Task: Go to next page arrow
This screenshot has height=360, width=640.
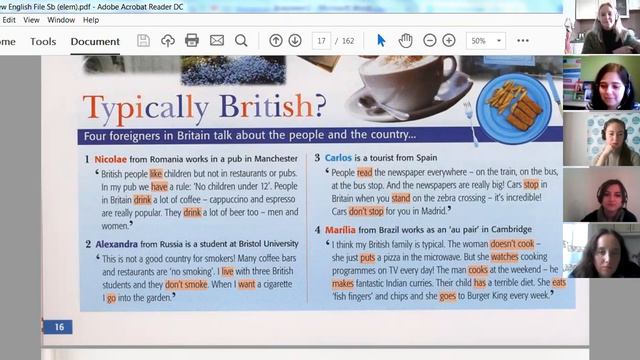Action: pyautogui.click(x=295, y=40)
